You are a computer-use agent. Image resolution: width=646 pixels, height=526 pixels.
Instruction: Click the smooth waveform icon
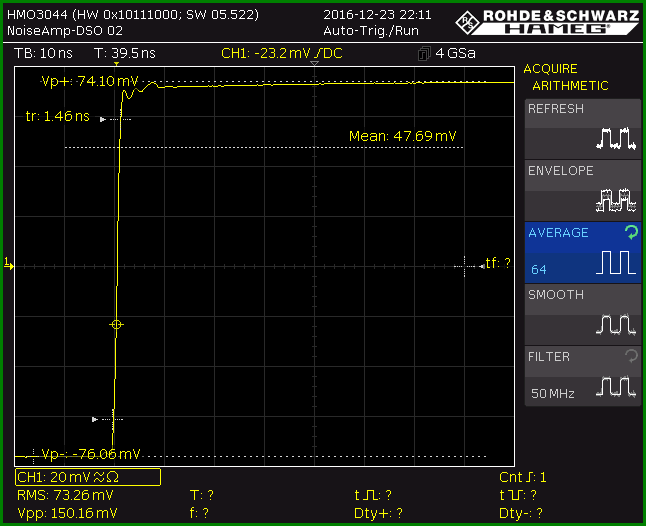point(616,325)
